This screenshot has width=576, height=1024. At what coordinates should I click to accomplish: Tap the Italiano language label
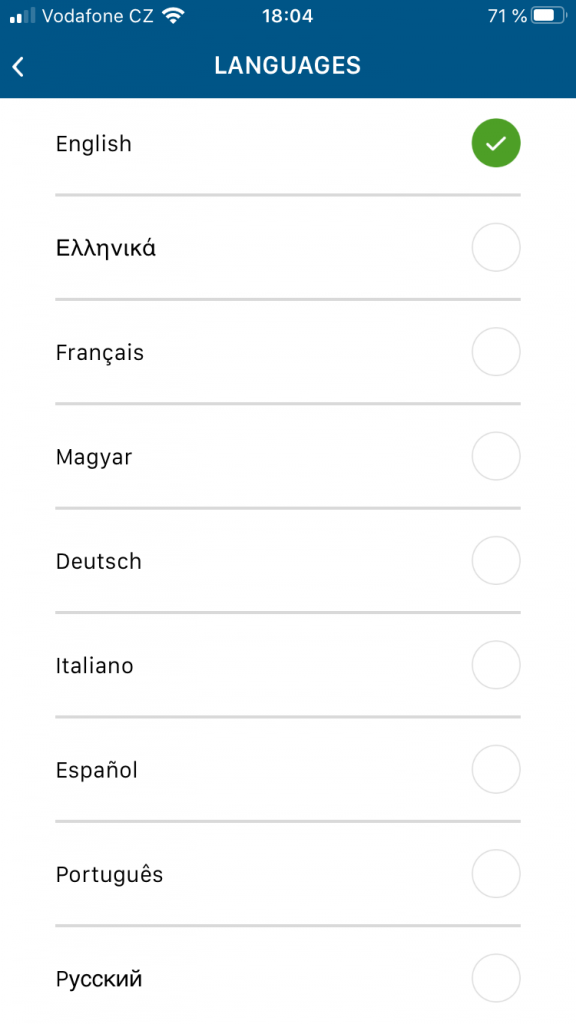coord(95,666)
